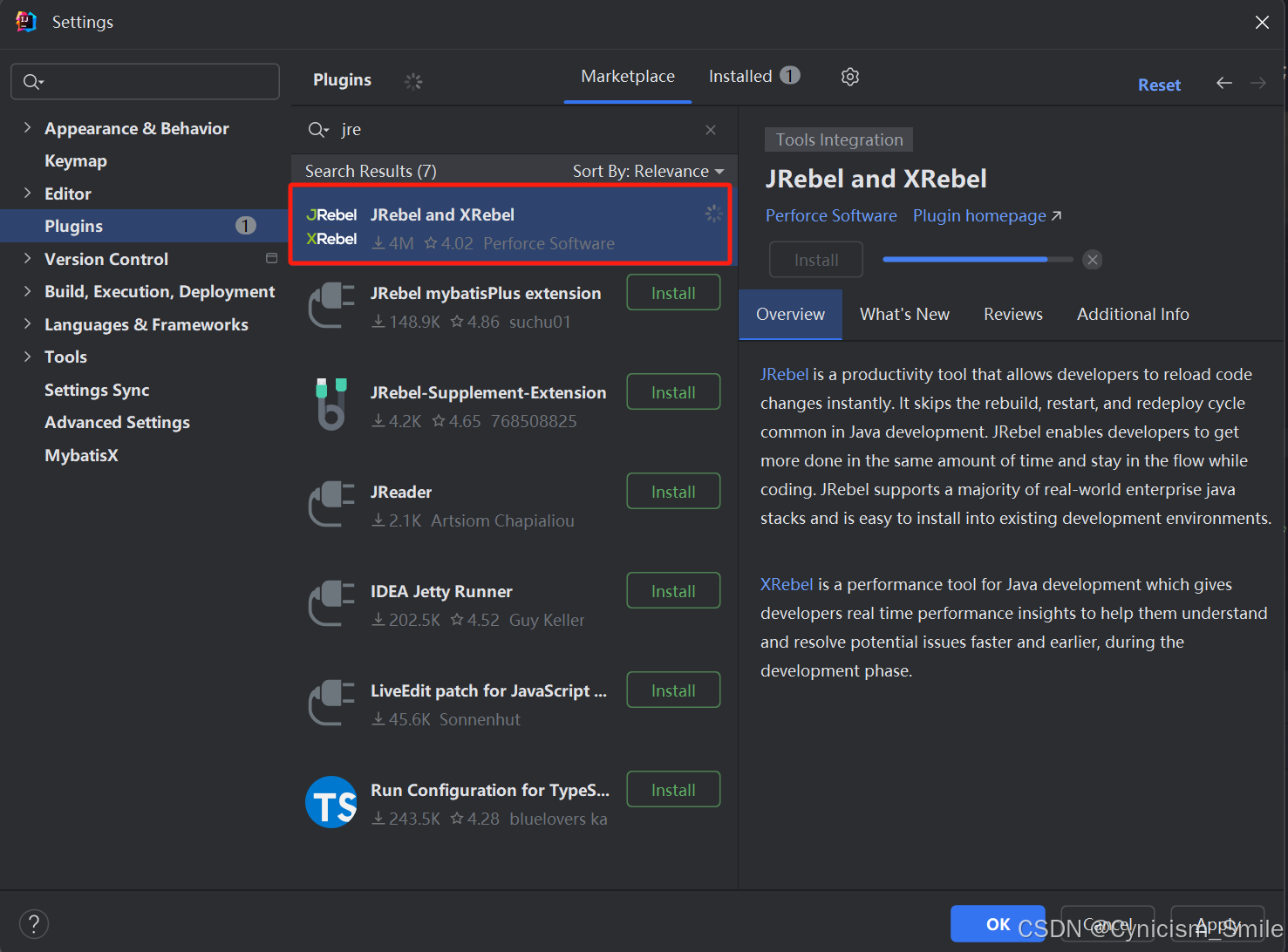Click the JRebel mybatisPlus extension plug icon
1288x952 pixels.
click(x=331, y=305)
